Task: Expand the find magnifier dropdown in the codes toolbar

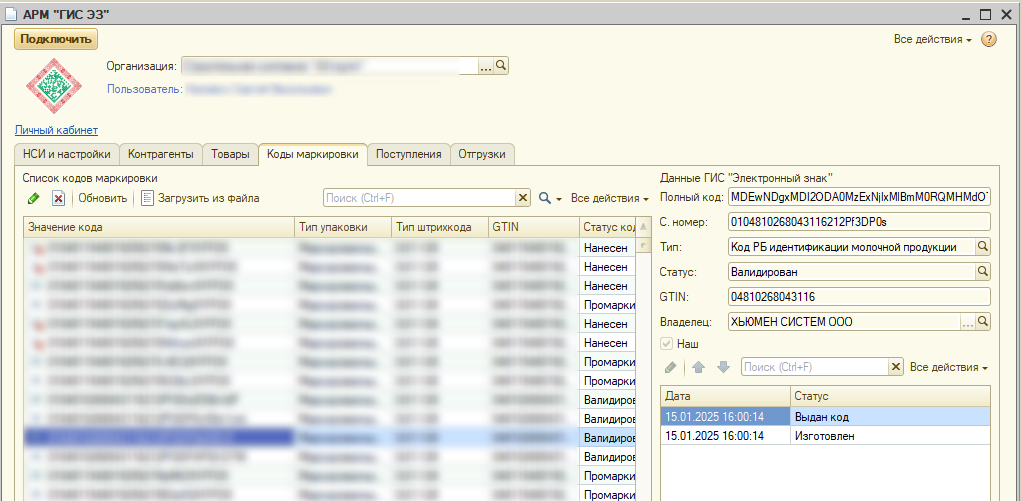Action: tap(550, 198)
